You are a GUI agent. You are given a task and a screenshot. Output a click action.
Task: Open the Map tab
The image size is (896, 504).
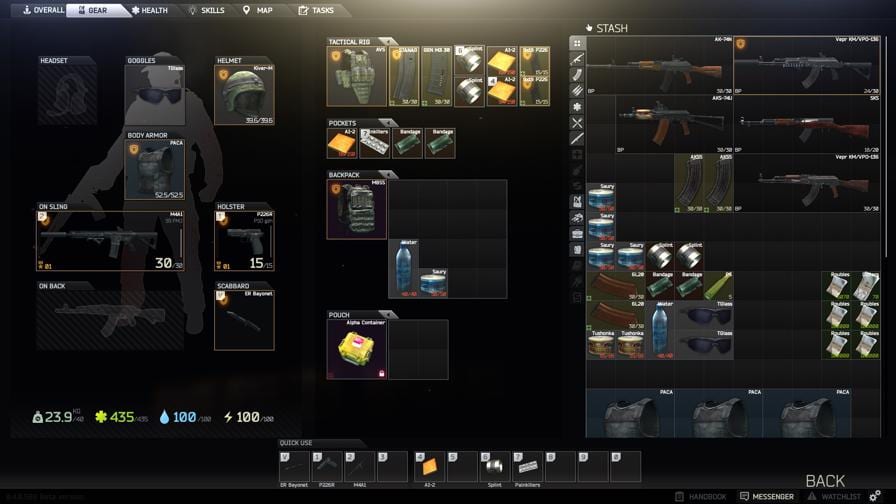point(258,10)
